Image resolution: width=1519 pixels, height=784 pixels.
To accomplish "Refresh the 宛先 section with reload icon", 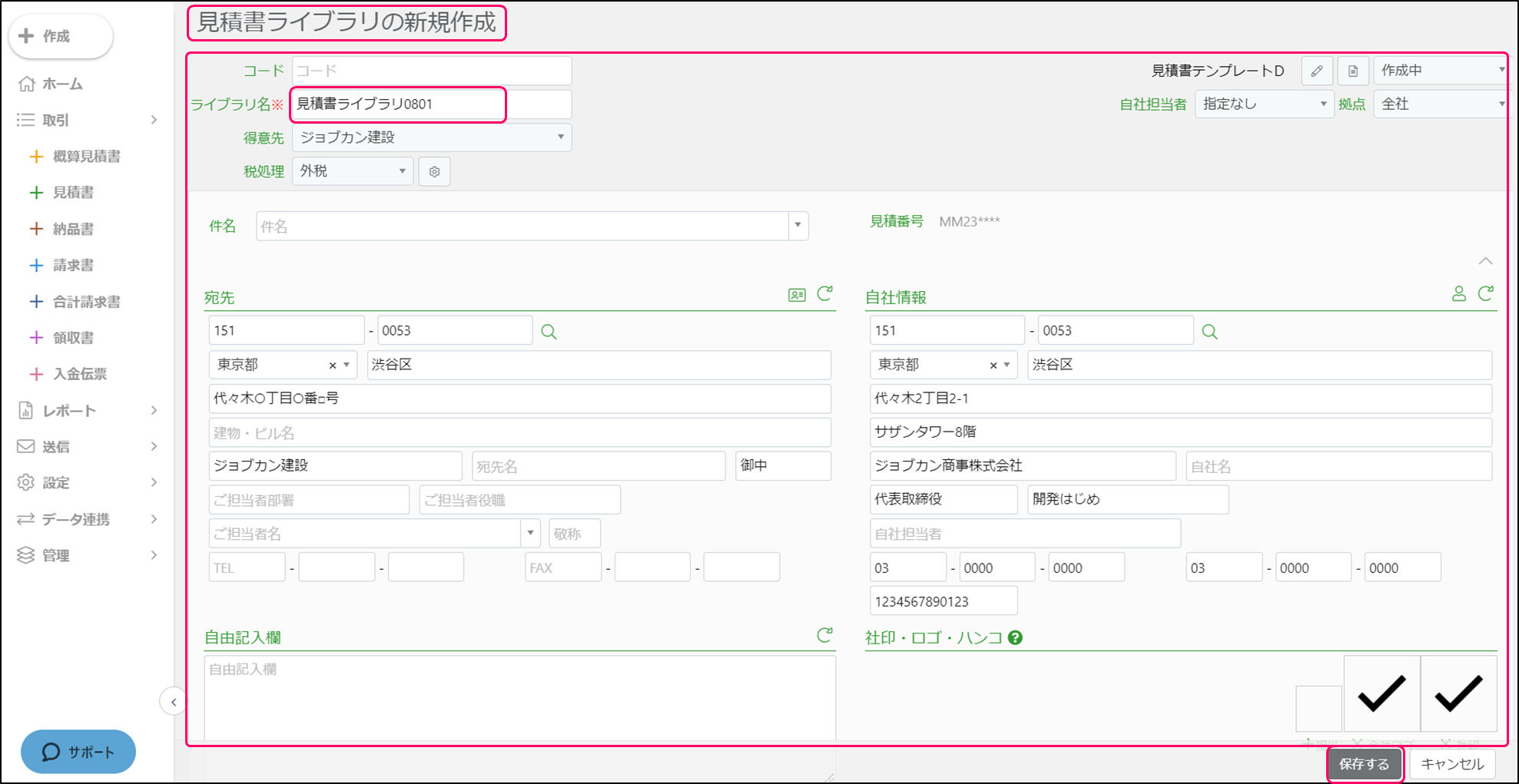I will pos(824,293).
